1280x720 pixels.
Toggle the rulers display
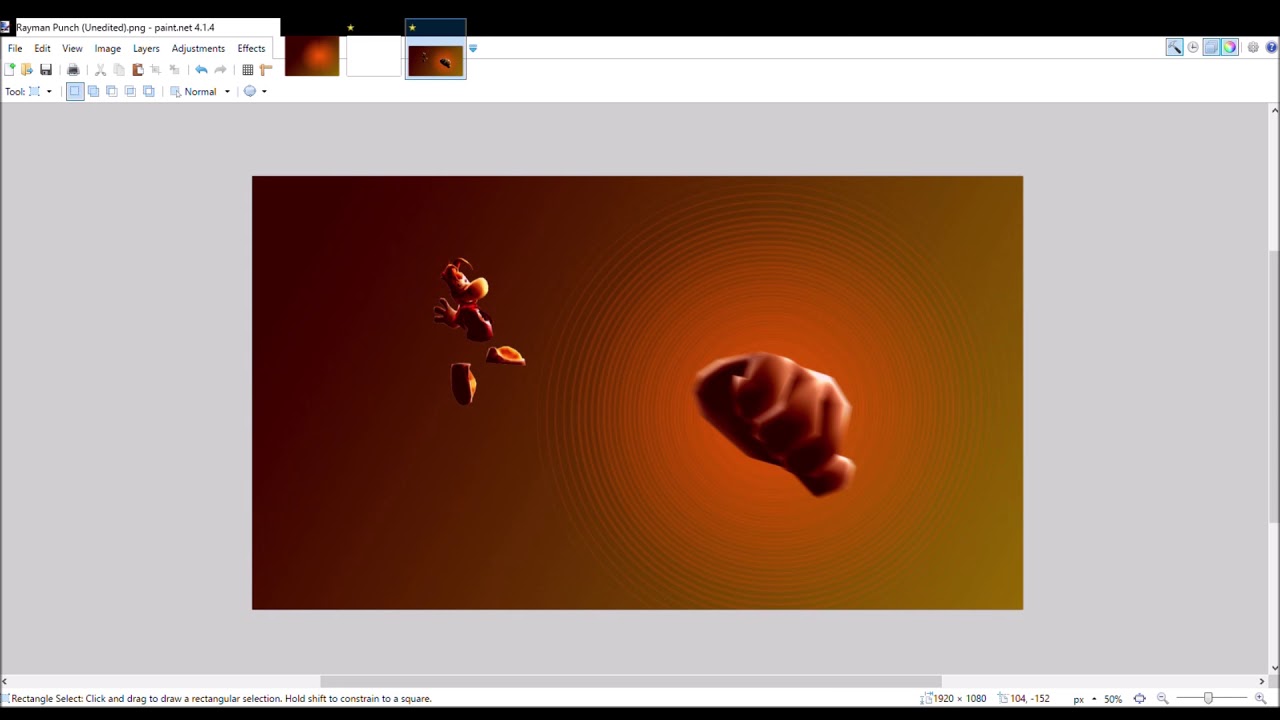pyautogui.click(x=266, y=70)
